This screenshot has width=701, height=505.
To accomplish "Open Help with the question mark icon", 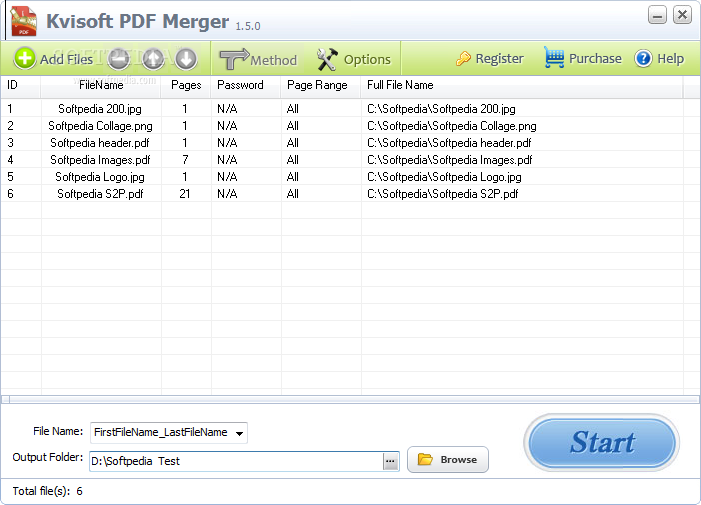I will [659, 59].
